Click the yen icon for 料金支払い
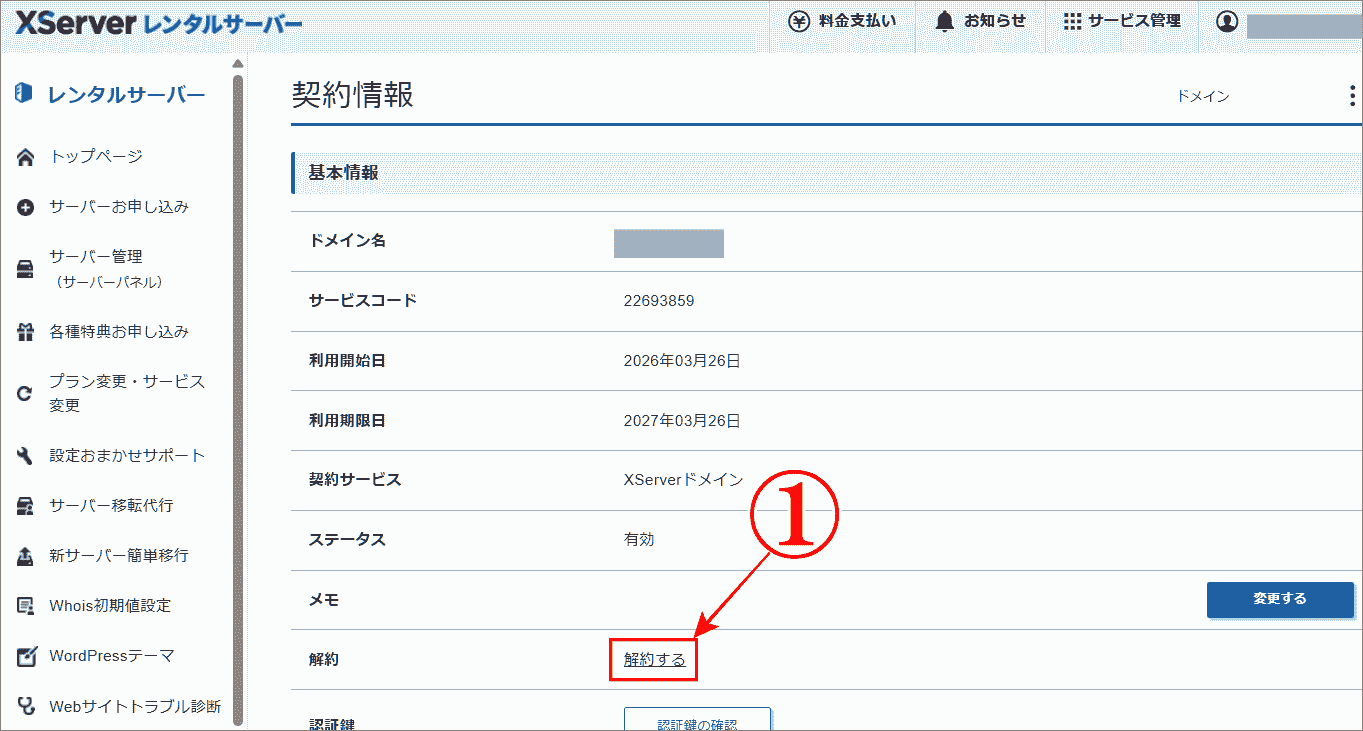The width and height of the screenshot is (1363, 731). click(799, 21)
